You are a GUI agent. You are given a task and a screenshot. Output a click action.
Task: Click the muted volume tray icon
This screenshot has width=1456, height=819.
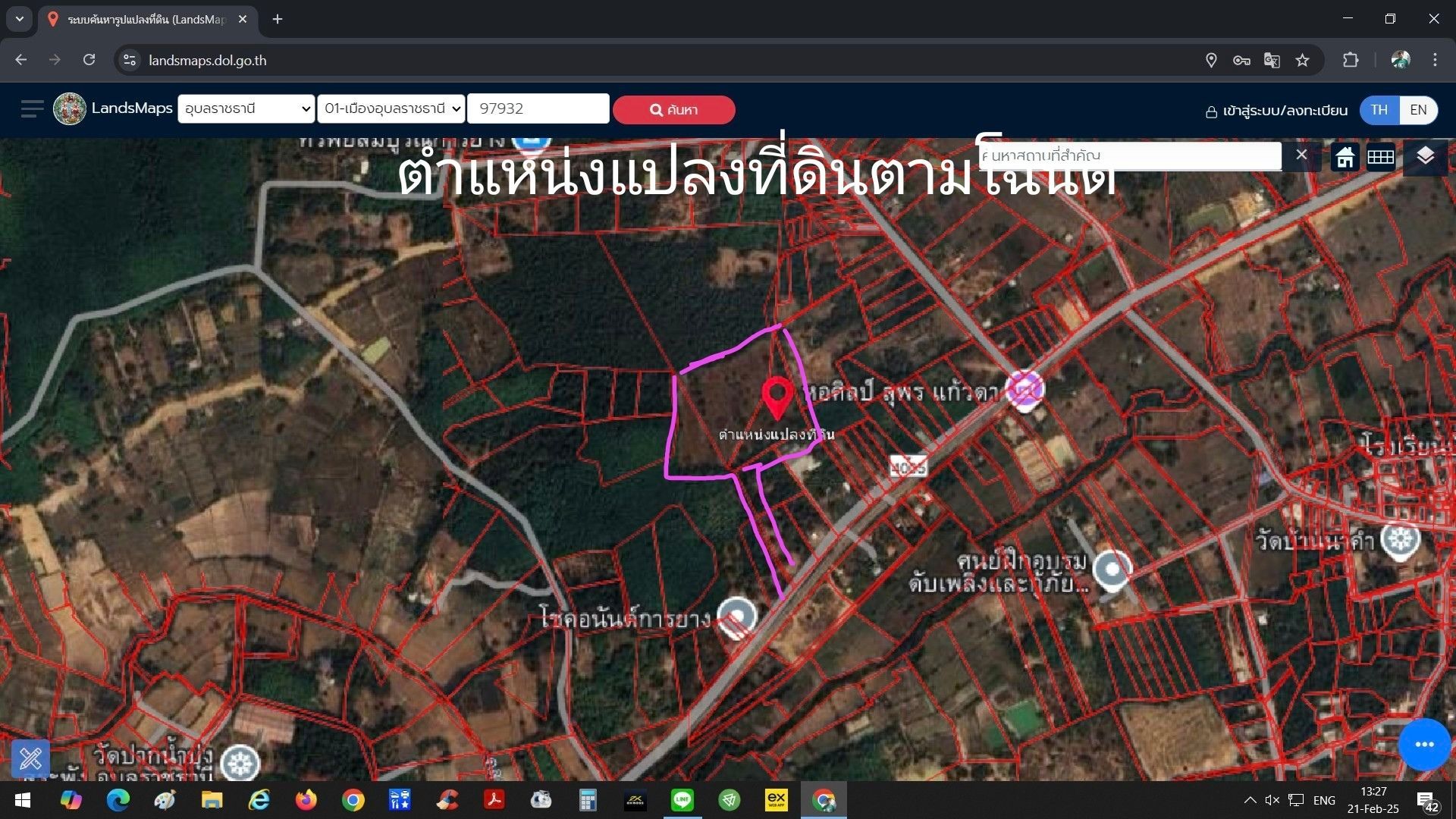point(1272,800)
